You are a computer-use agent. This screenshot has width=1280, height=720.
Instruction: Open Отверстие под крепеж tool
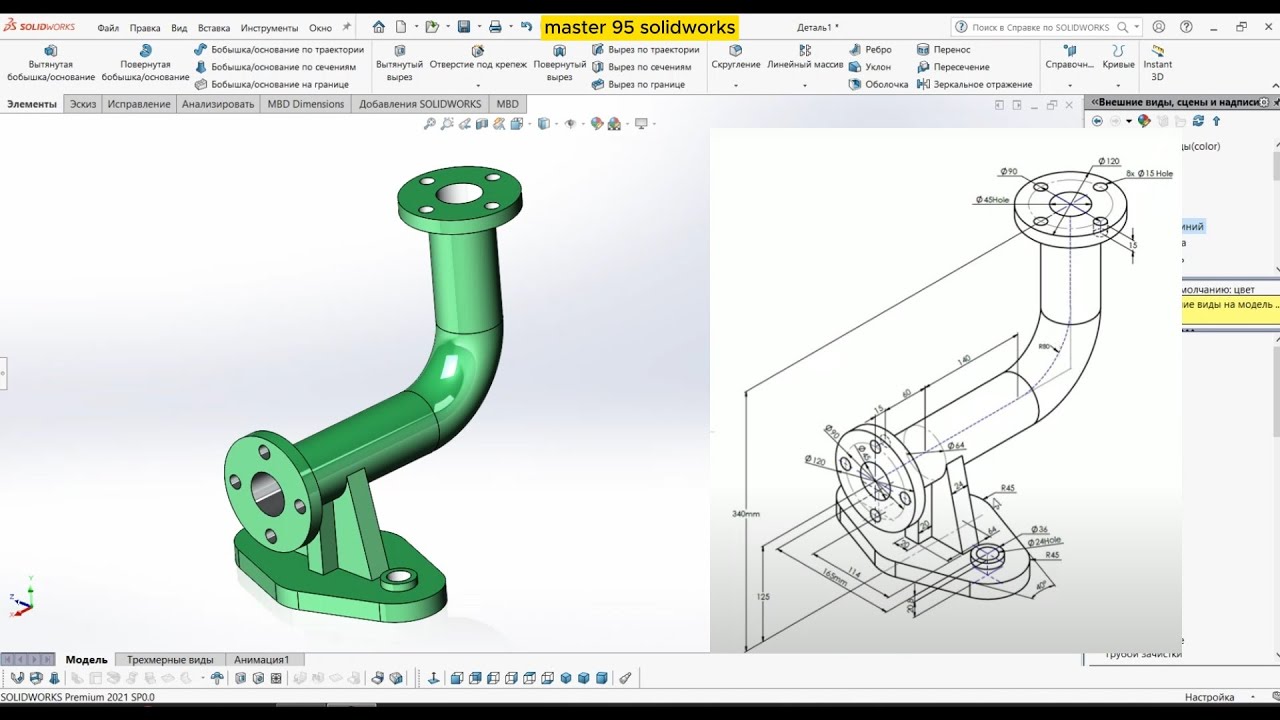[478, 57]
